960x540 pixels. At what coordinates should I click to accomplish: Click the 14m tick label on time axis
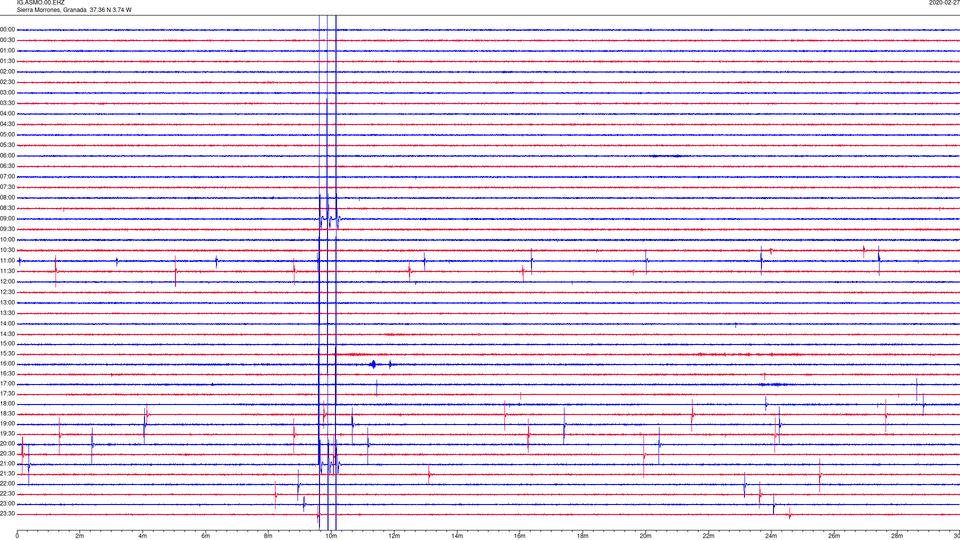pyautogui.click(x=457, y=536)
